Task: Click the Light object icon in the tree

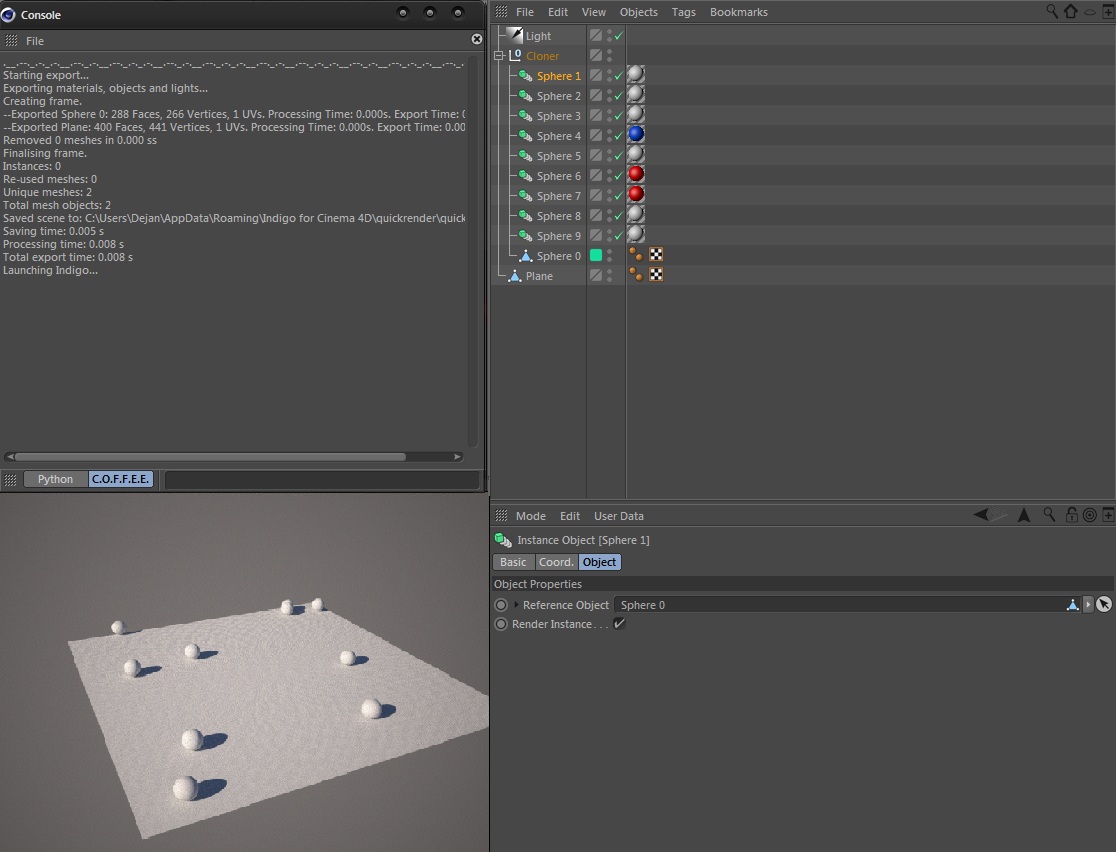Action: point(515,35)
